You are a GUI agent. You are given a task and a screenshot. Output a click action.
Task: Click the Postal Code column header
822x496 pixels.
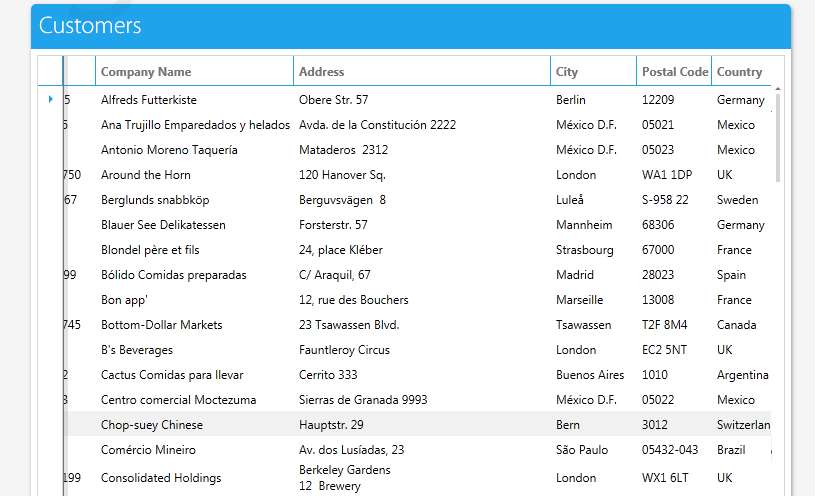pyautogui.click(x=674, y=72)
